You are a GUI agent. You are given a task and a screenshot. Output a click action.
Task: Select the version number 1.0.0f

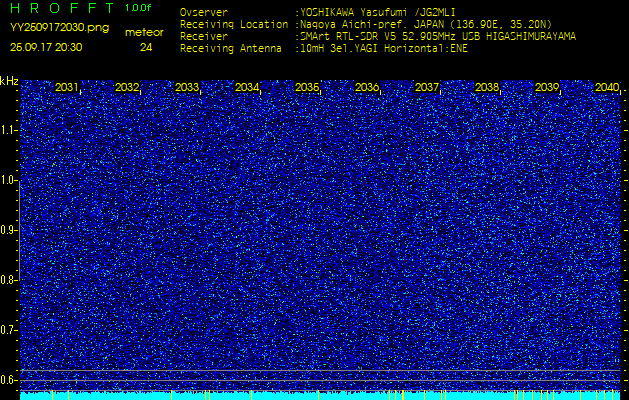point(138,8)
